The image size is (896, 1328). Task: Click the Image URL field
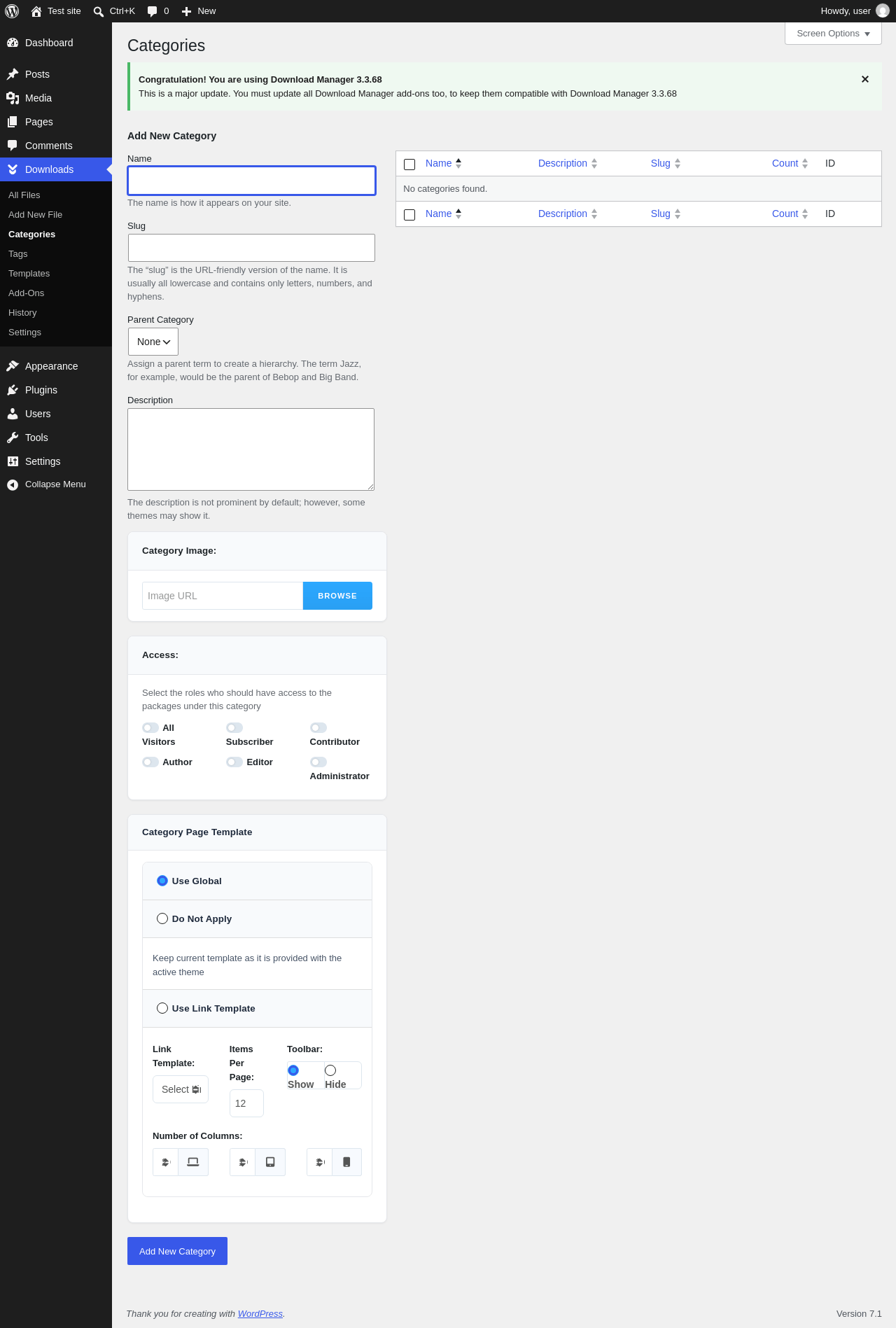(x=223, y=596)
